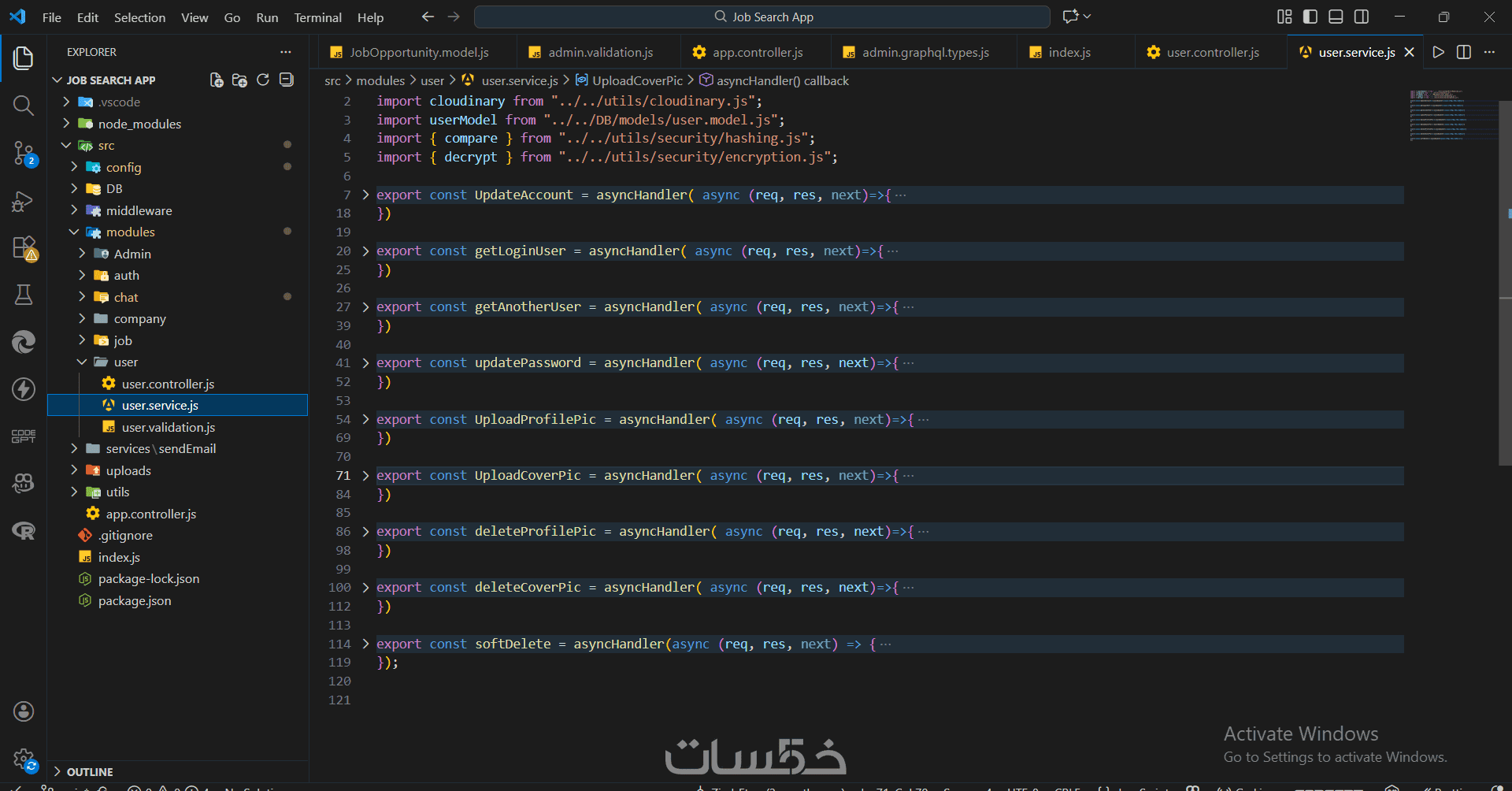Expand the folded getLoginUser function

coord(365,251)
